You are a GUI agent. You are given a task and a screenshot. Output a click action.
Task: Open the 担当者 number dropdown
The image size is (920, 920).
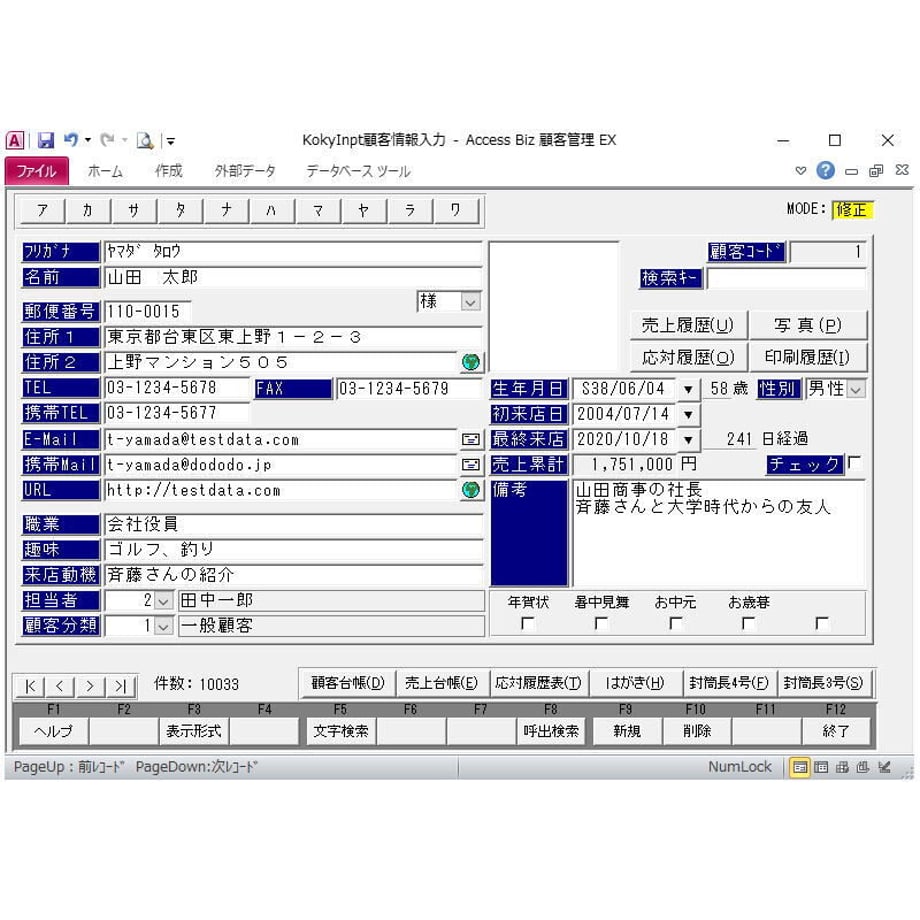(163, 601)
